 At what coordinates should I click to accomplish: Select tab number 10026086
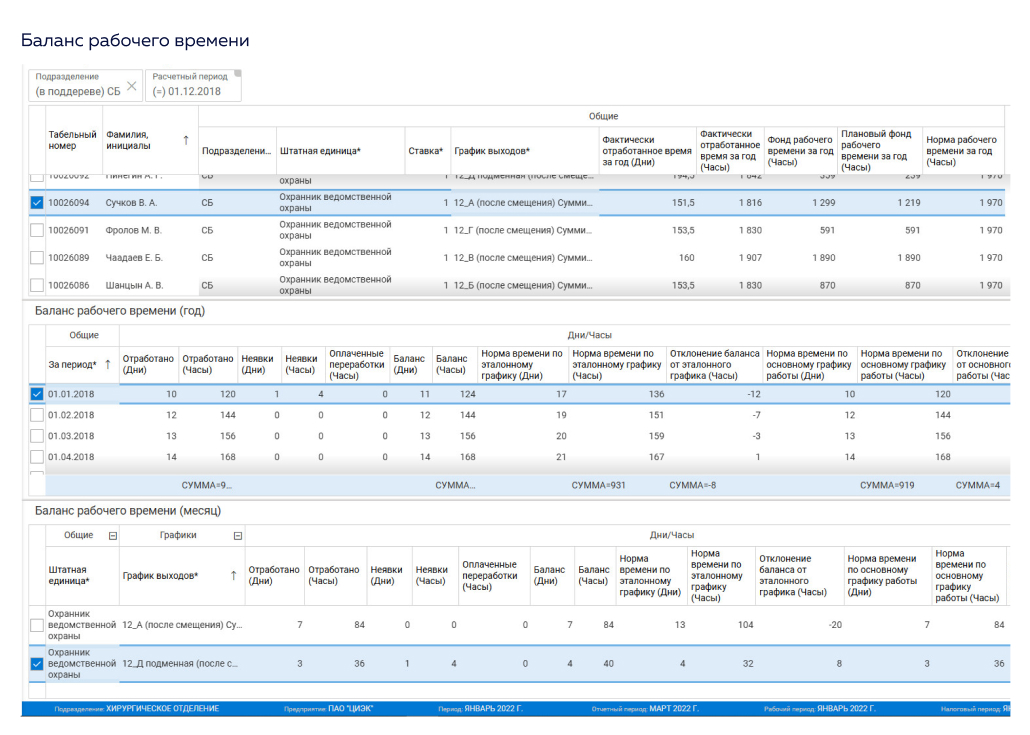(68, 286)
